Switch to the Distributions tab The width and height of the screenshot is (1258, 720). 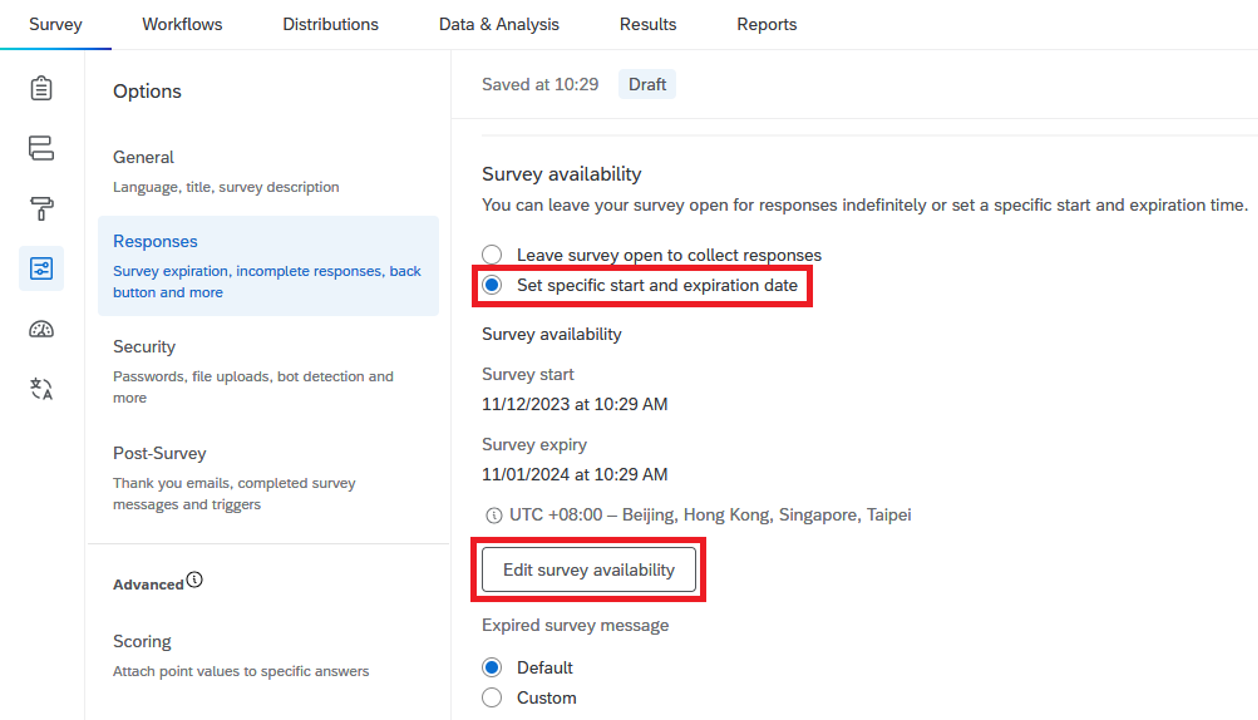coord(330,24)
